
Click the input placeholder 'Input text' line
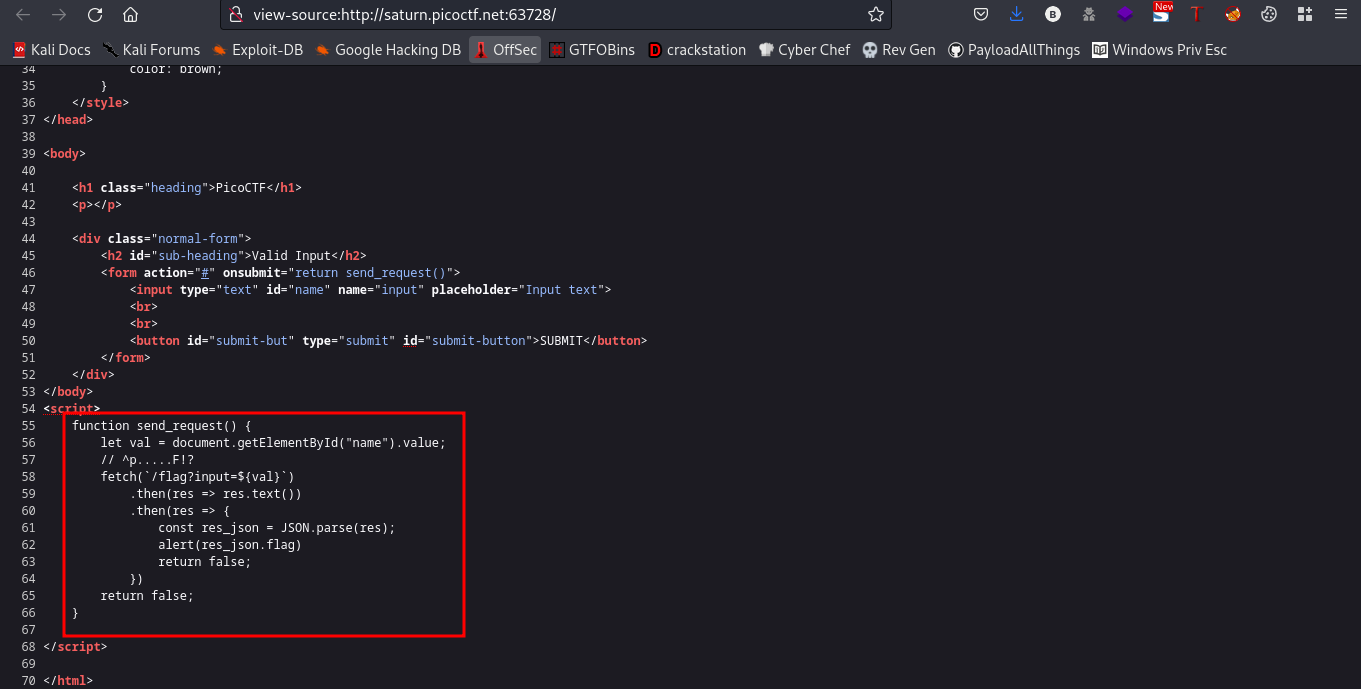pos(370,290)
